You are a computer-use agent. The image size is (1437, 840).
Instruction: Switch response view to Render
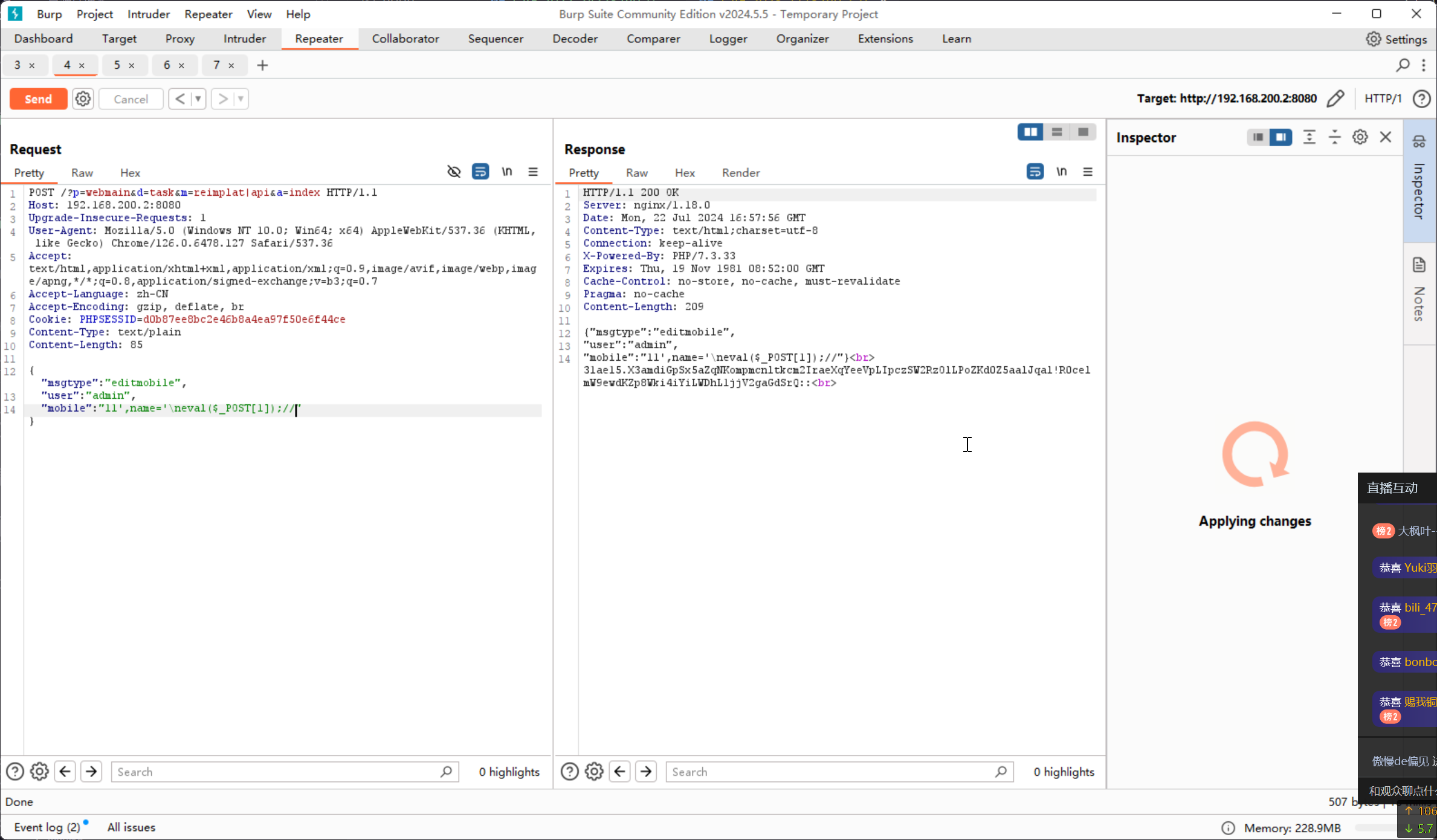point(741,173)
